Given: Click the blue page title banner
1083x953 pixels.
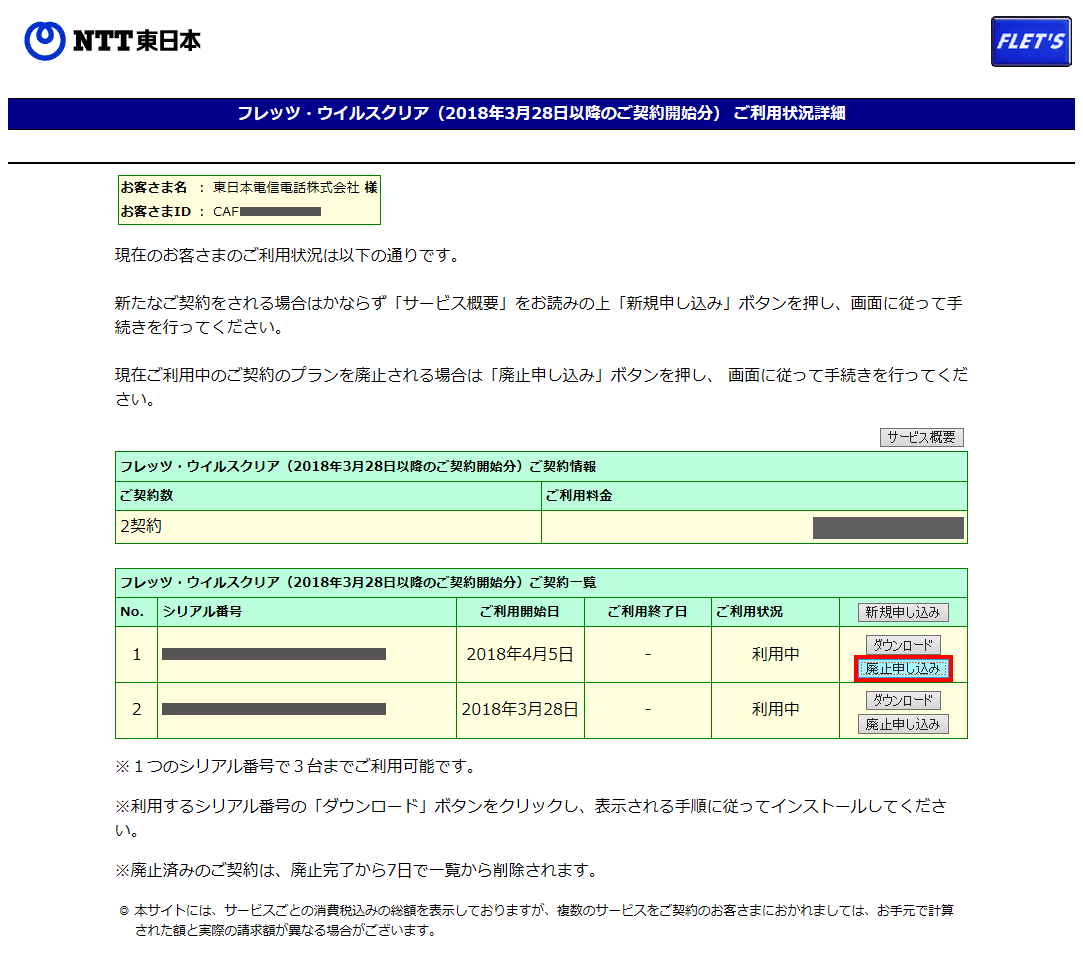Looking at the screenshot, I should point(541,113).
